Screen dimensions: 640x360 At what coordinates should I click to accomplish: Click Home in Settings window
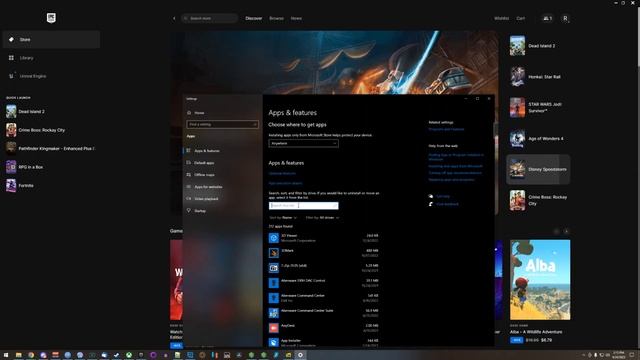pos(199,113)
